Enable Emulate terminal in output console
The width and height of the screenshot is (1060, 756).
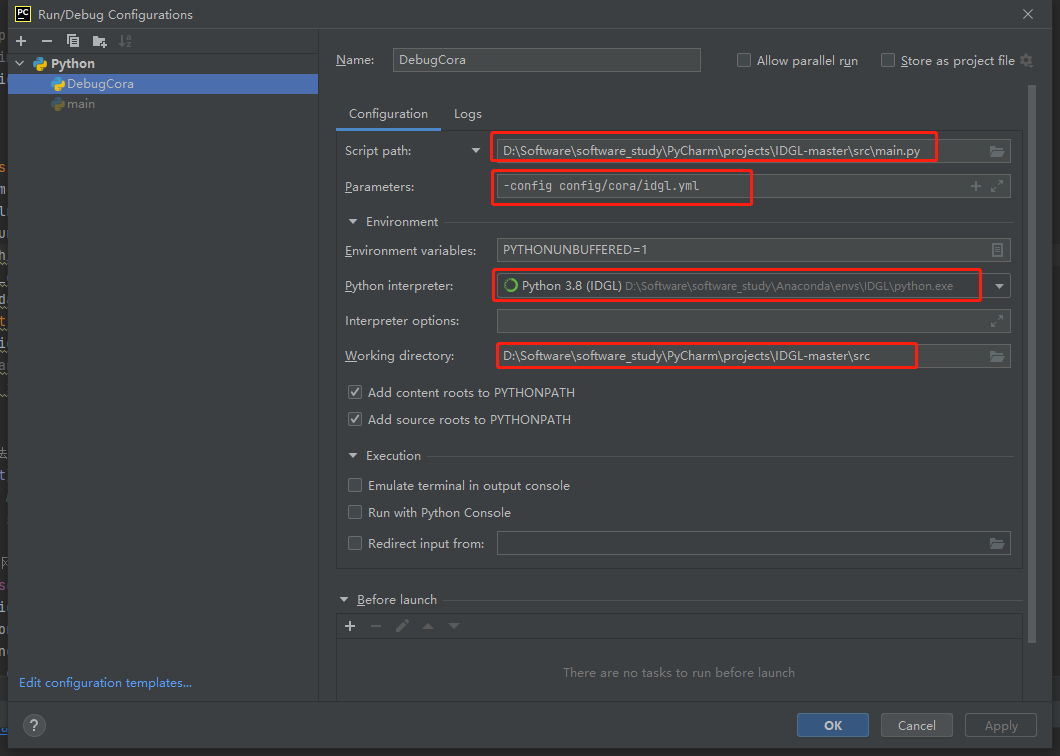tap(355, 485)
